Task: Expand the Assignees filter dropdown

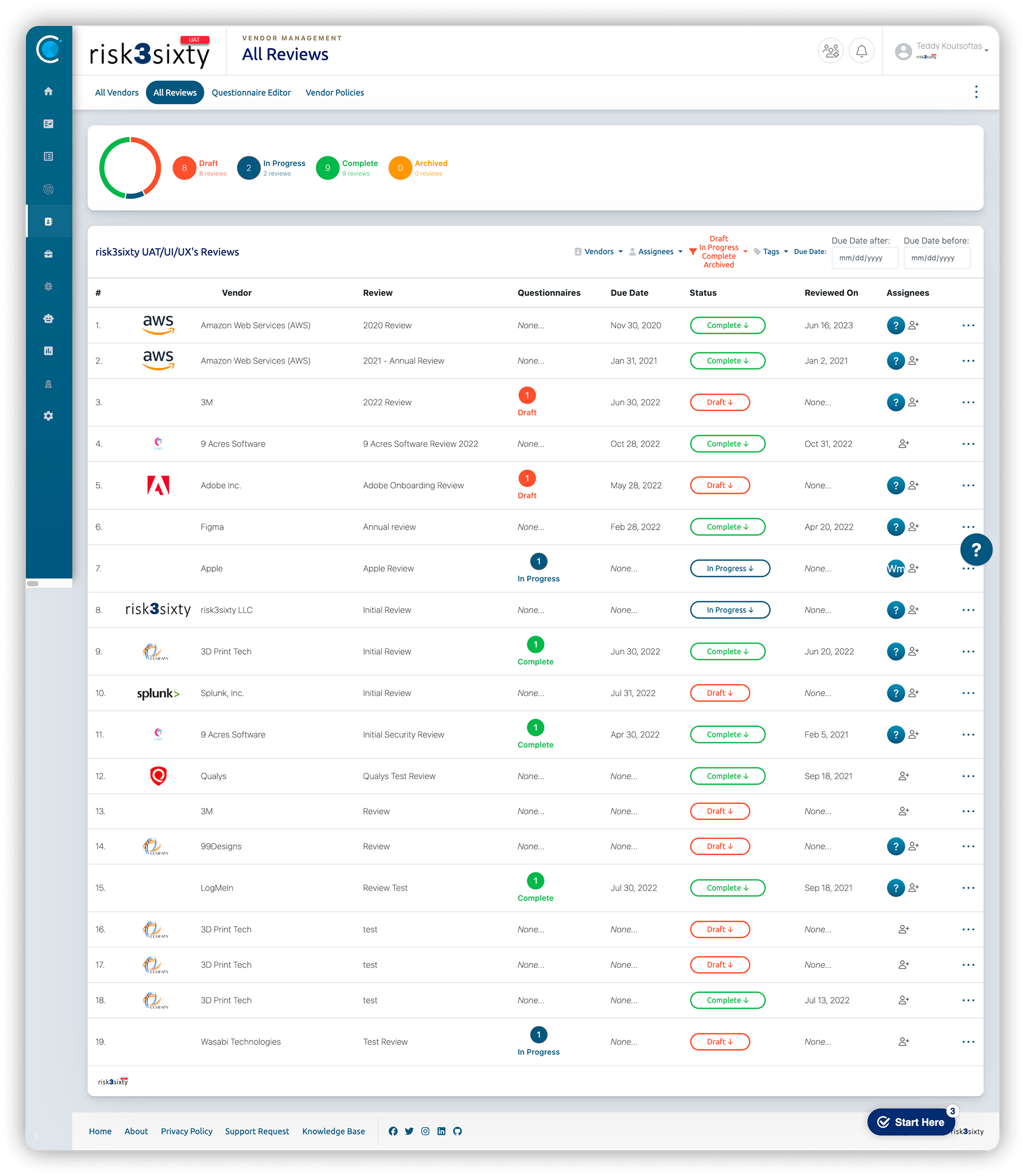Action: pyautogui.click(x=656, y=252)
